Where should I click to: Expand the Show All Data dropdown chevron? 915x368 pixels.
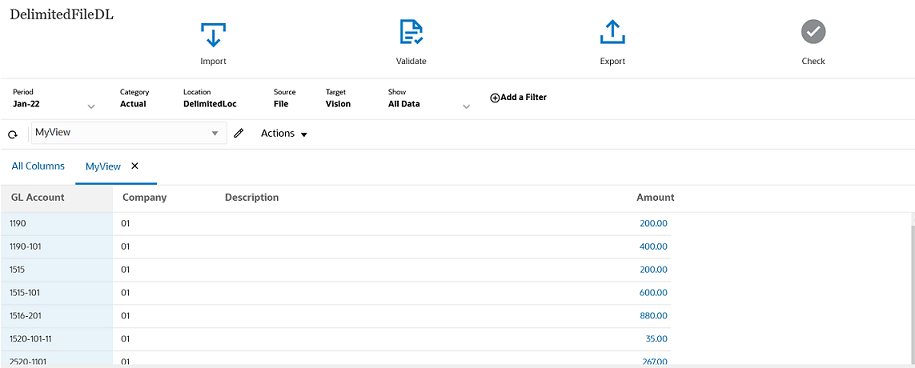pyautogui.click(x=466, y=107)
